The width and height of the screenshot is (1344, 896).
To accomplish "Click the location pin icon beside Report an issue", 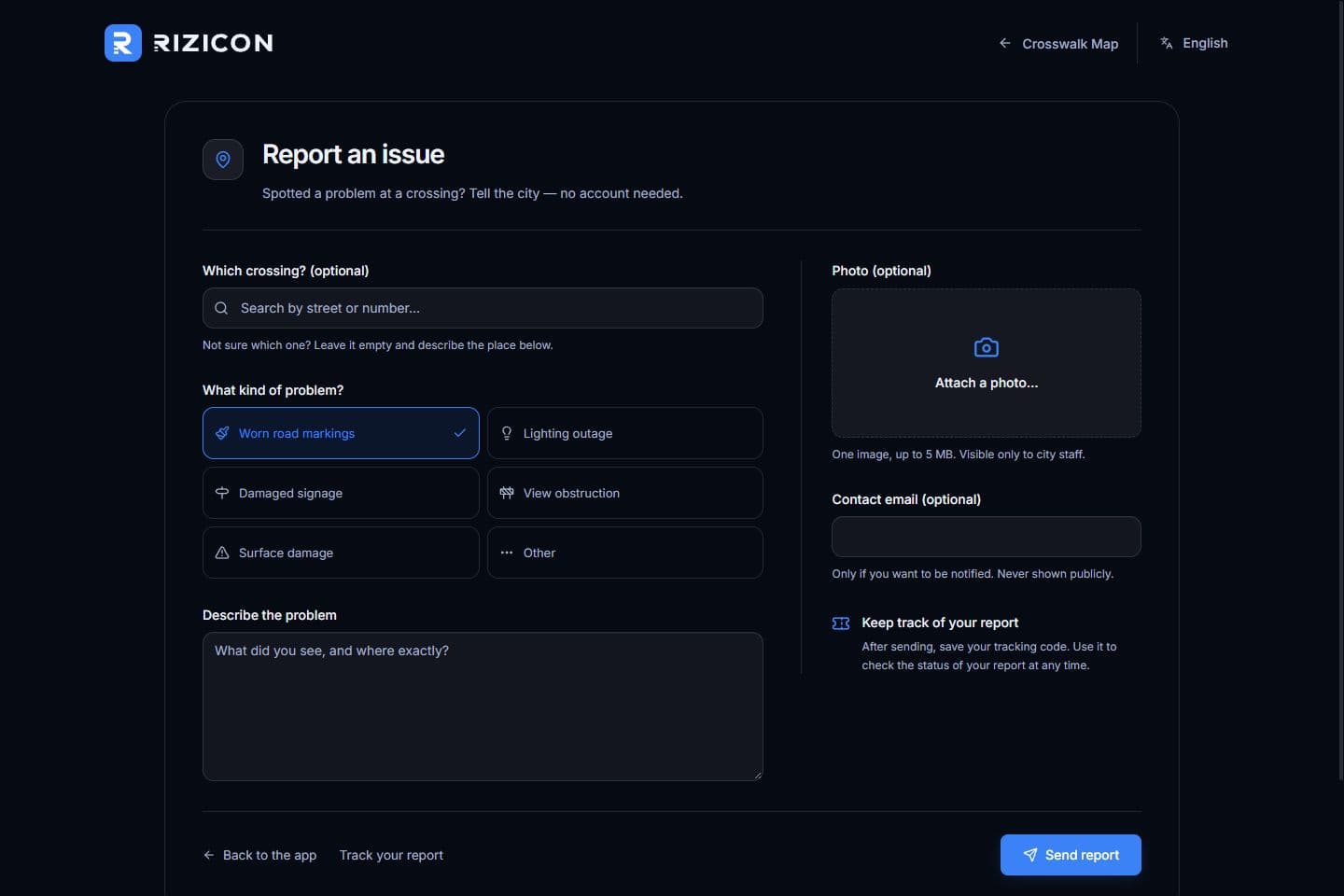I will coord(223,160).
